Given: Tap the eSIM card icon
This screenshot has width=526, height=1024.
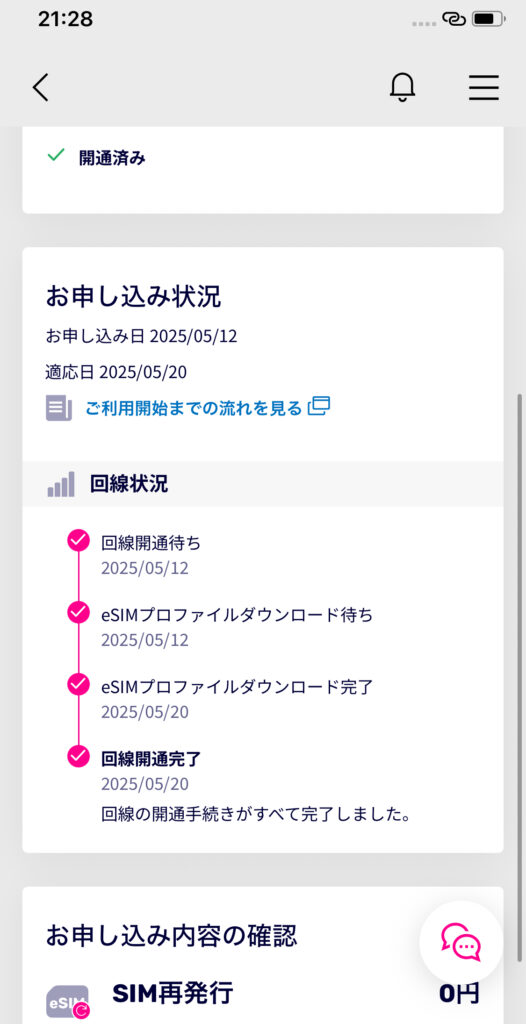Looking at the screenshot, I should (68, 1000).
